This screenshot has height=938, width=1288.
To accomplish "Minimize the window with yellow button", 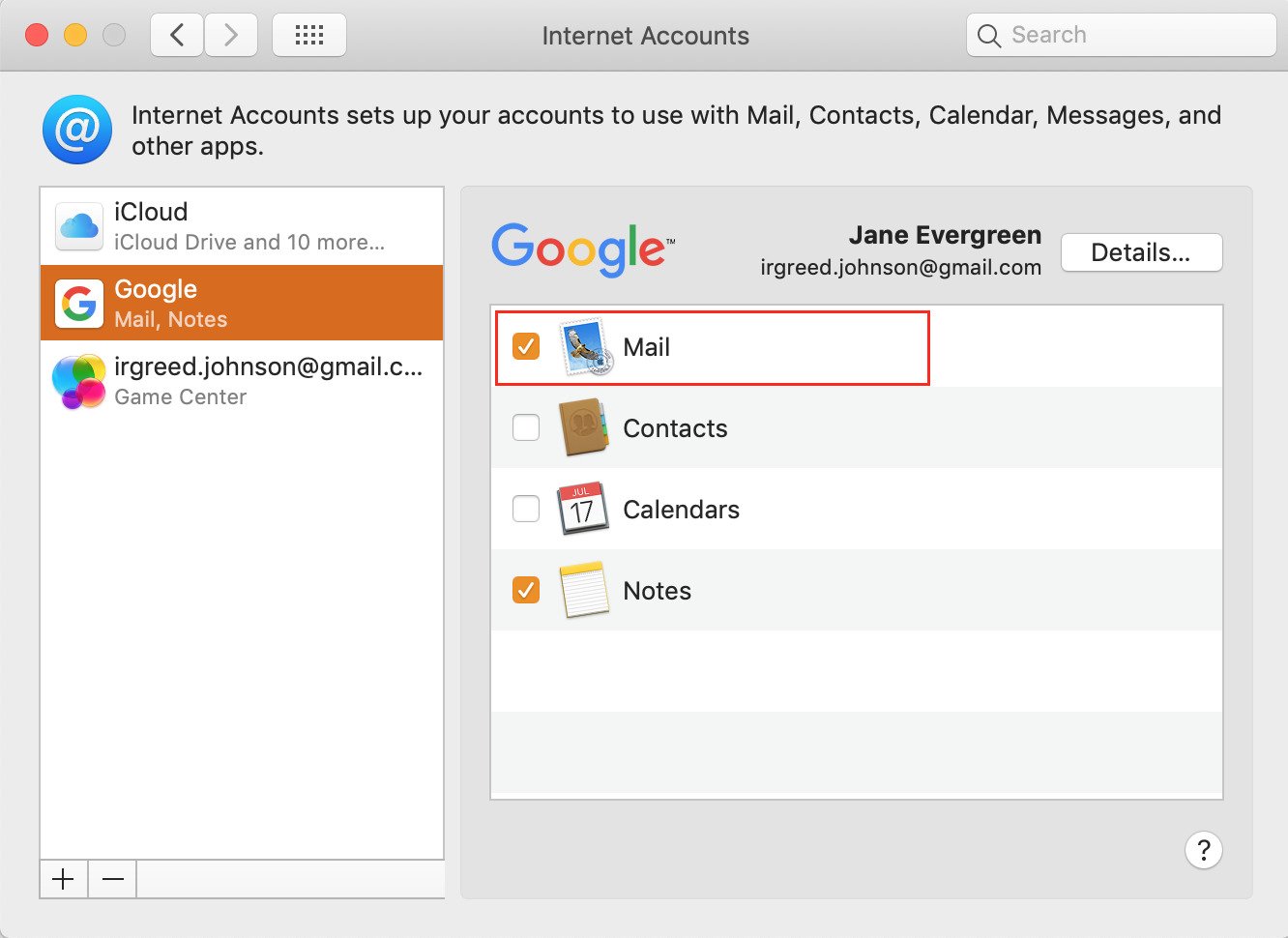I will click(x=75, y=36).
